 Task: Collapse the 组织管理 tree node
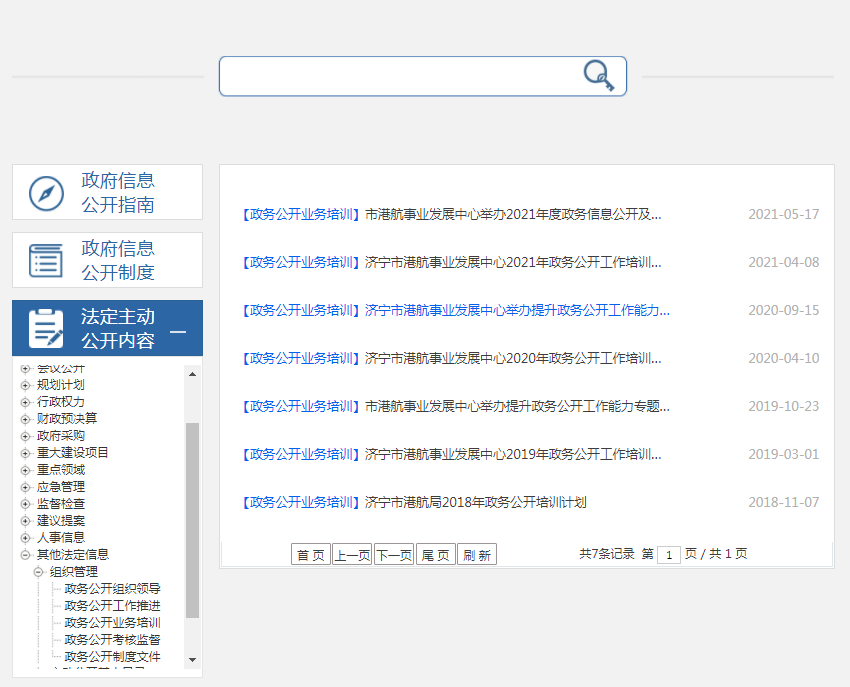pyautogui.click(x=39, y=572)
